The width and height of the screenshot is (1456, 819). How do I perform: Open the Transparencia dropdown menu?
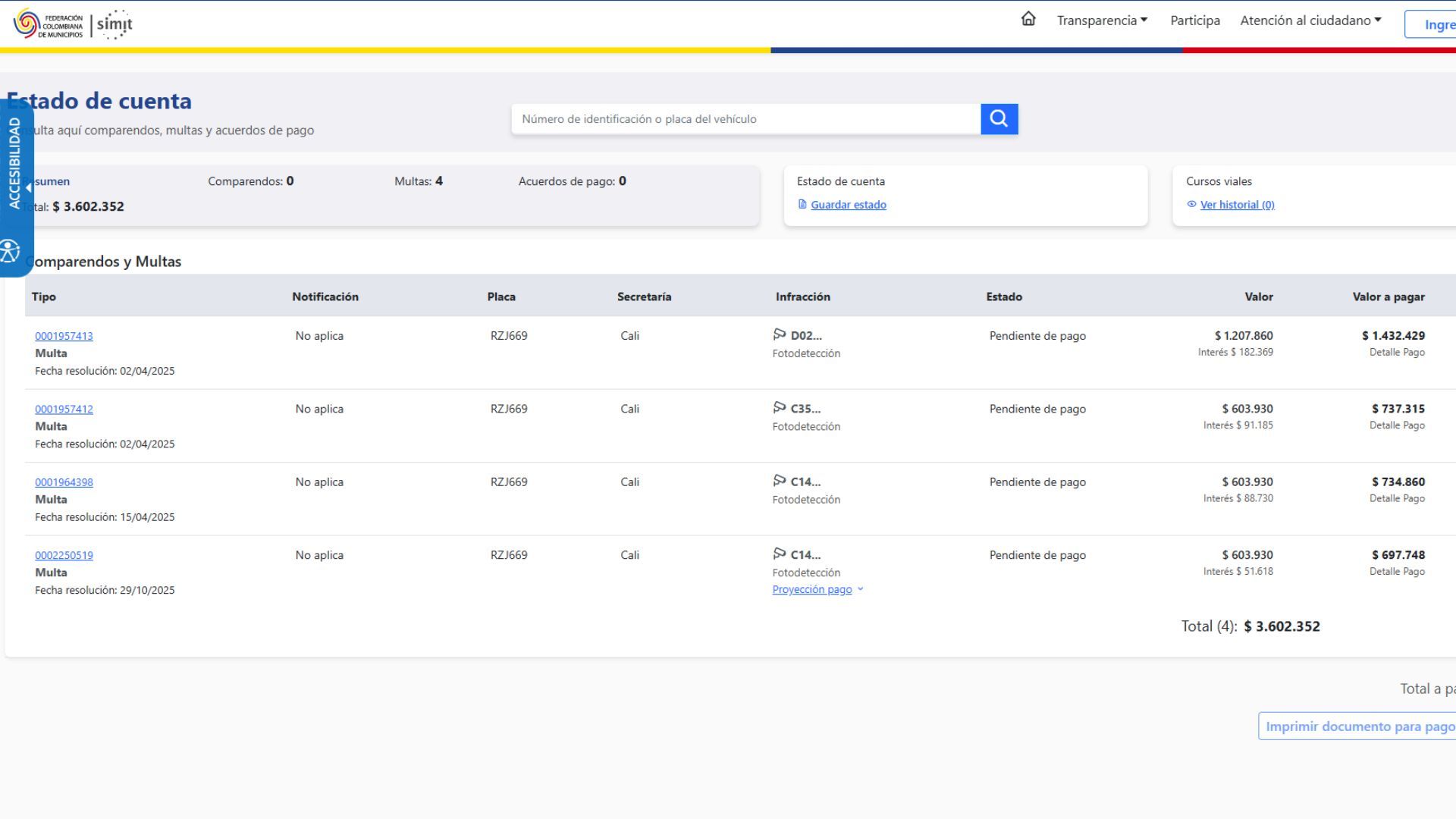point(1103,20)
